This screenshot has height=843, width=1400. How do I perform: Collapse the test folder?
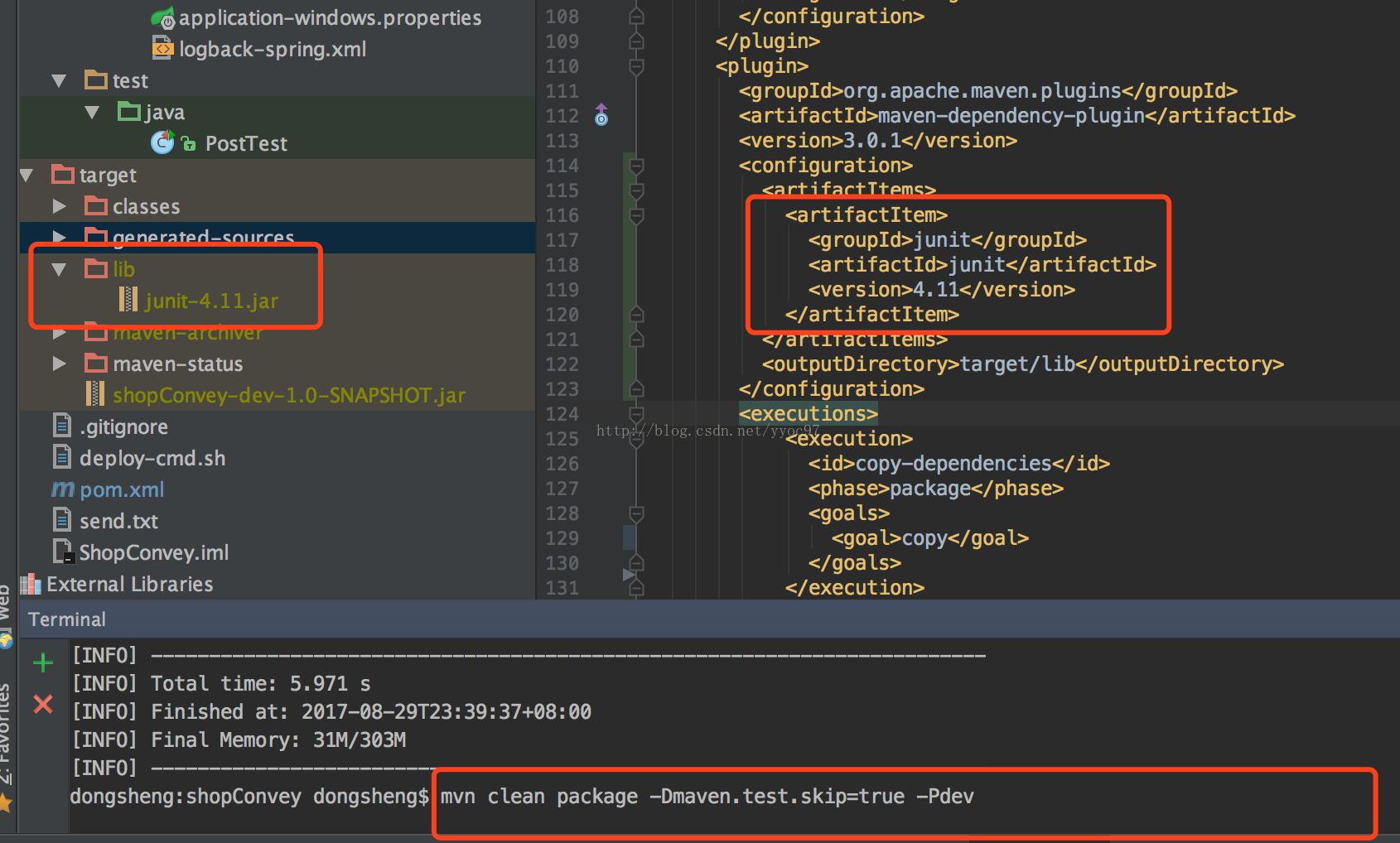click(x=59, y=81)
